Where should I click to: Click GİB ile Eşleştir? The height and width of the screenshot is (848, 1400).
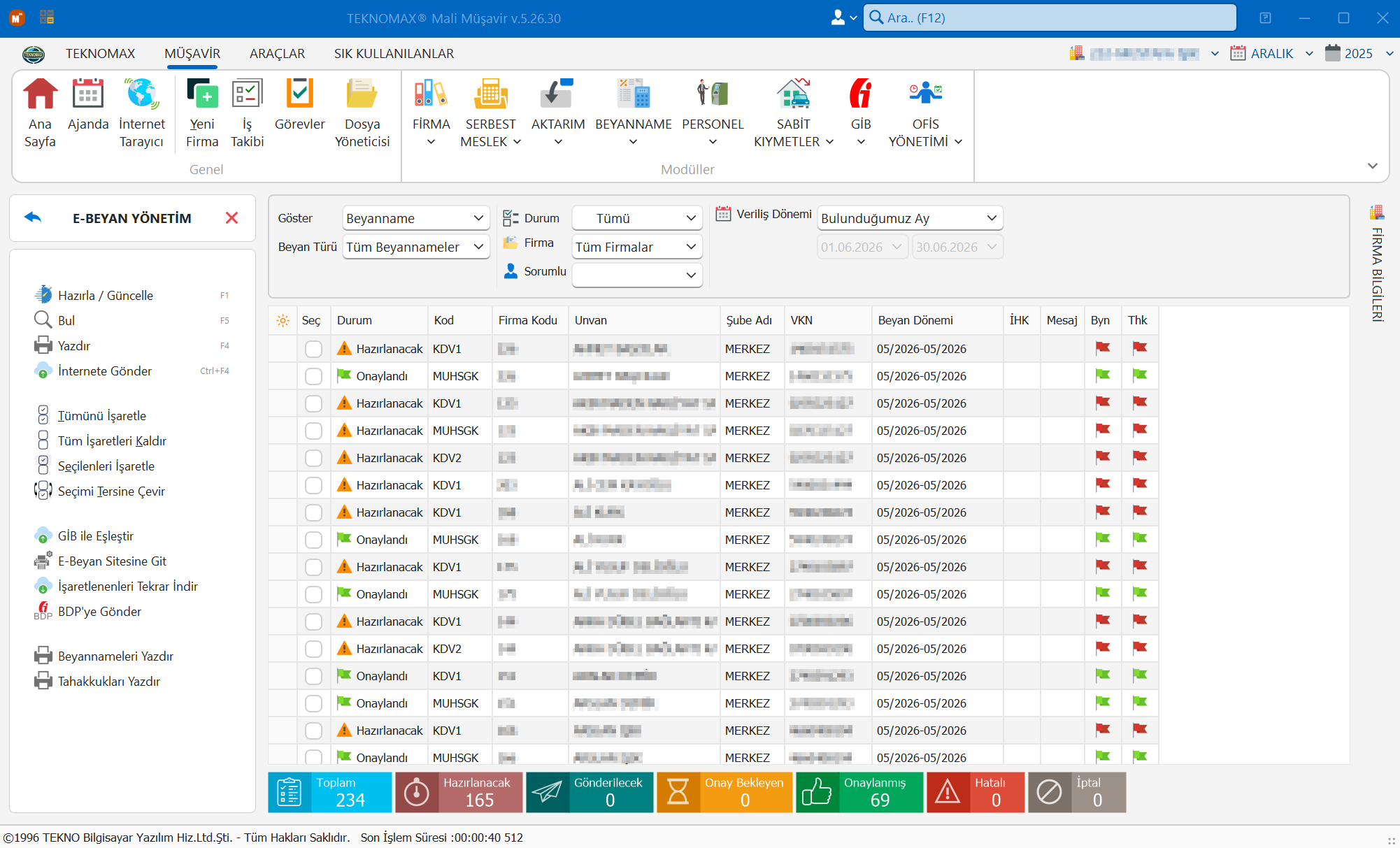(x=85, y=536)
